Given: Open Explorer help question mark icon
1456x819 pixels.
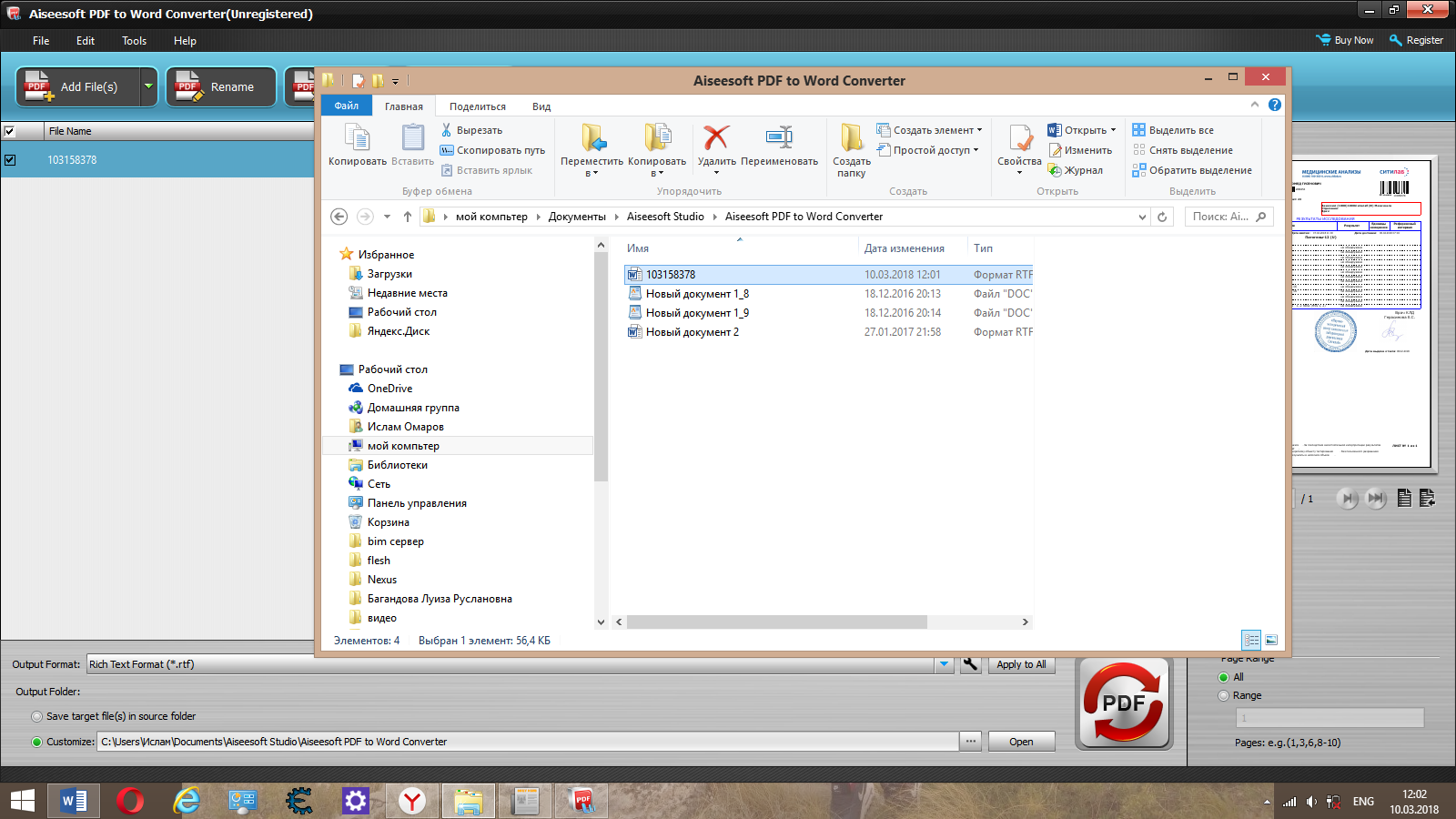Looking at the screenshot, I should (1275, 105).
